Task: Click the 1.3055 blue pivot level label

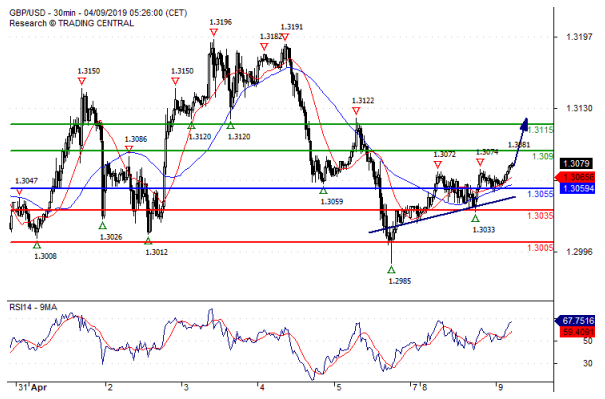Action: click(x=540, y=194)
